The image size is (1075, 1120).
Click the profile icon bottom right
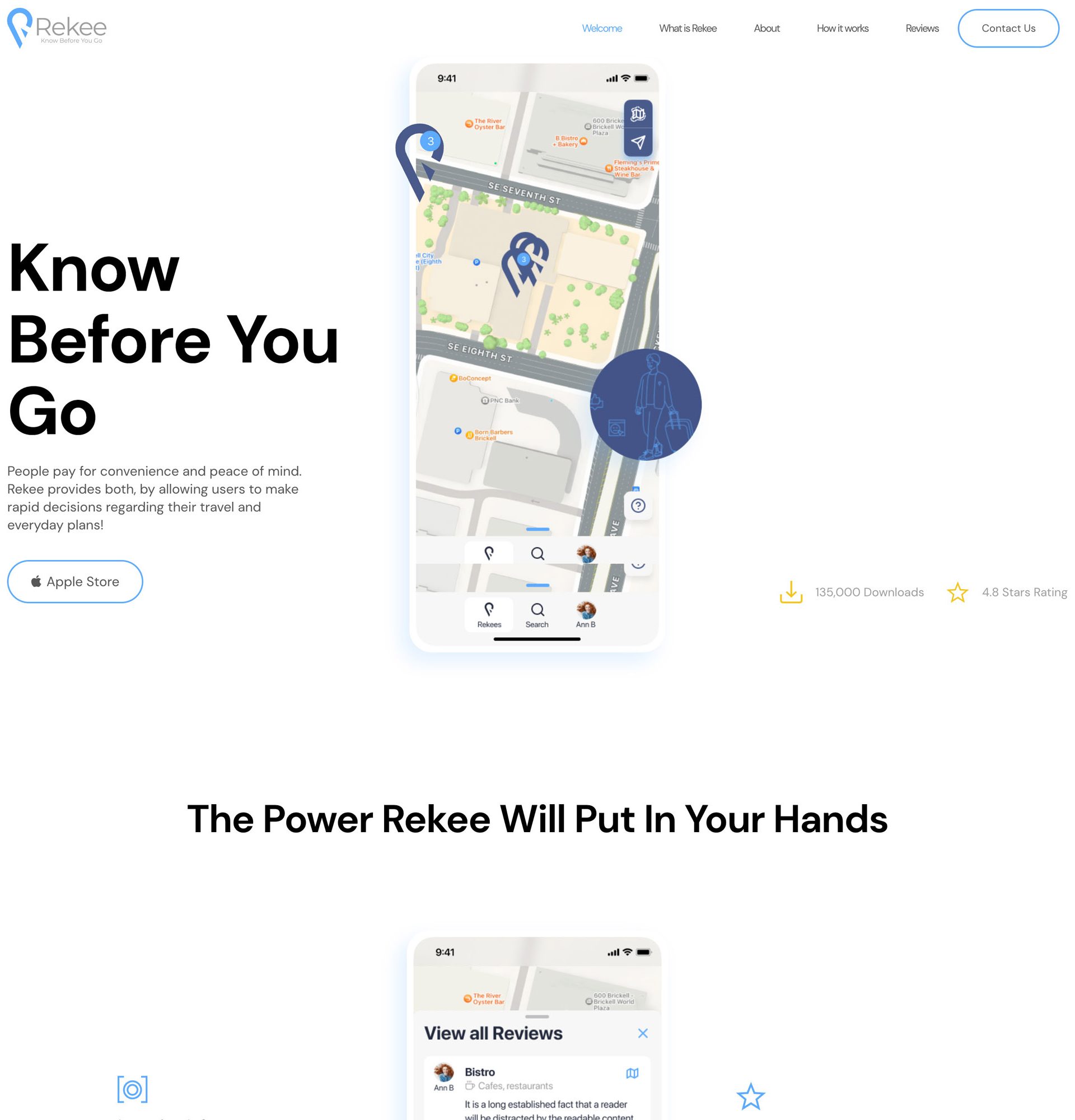585,611
